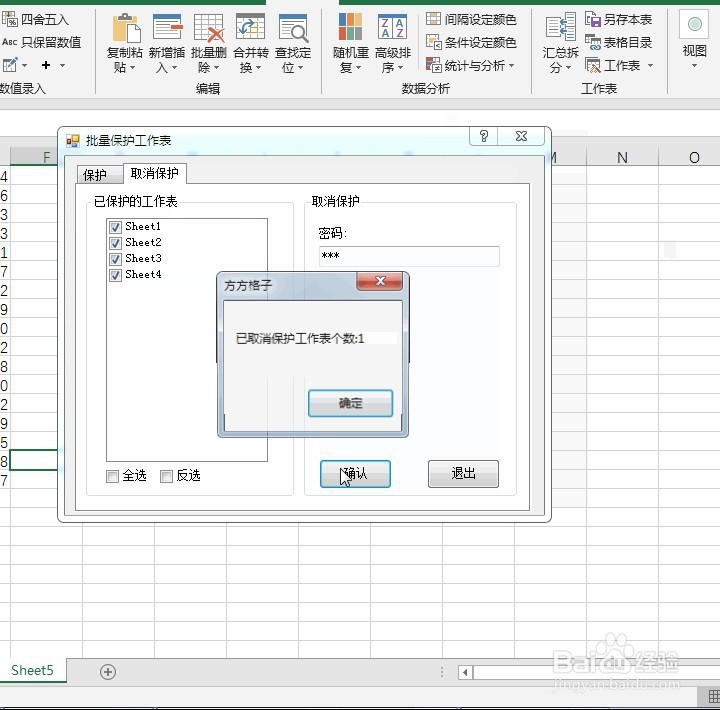
Task: Check the 全选 checkbox
Action: click(x=112, y=476)
